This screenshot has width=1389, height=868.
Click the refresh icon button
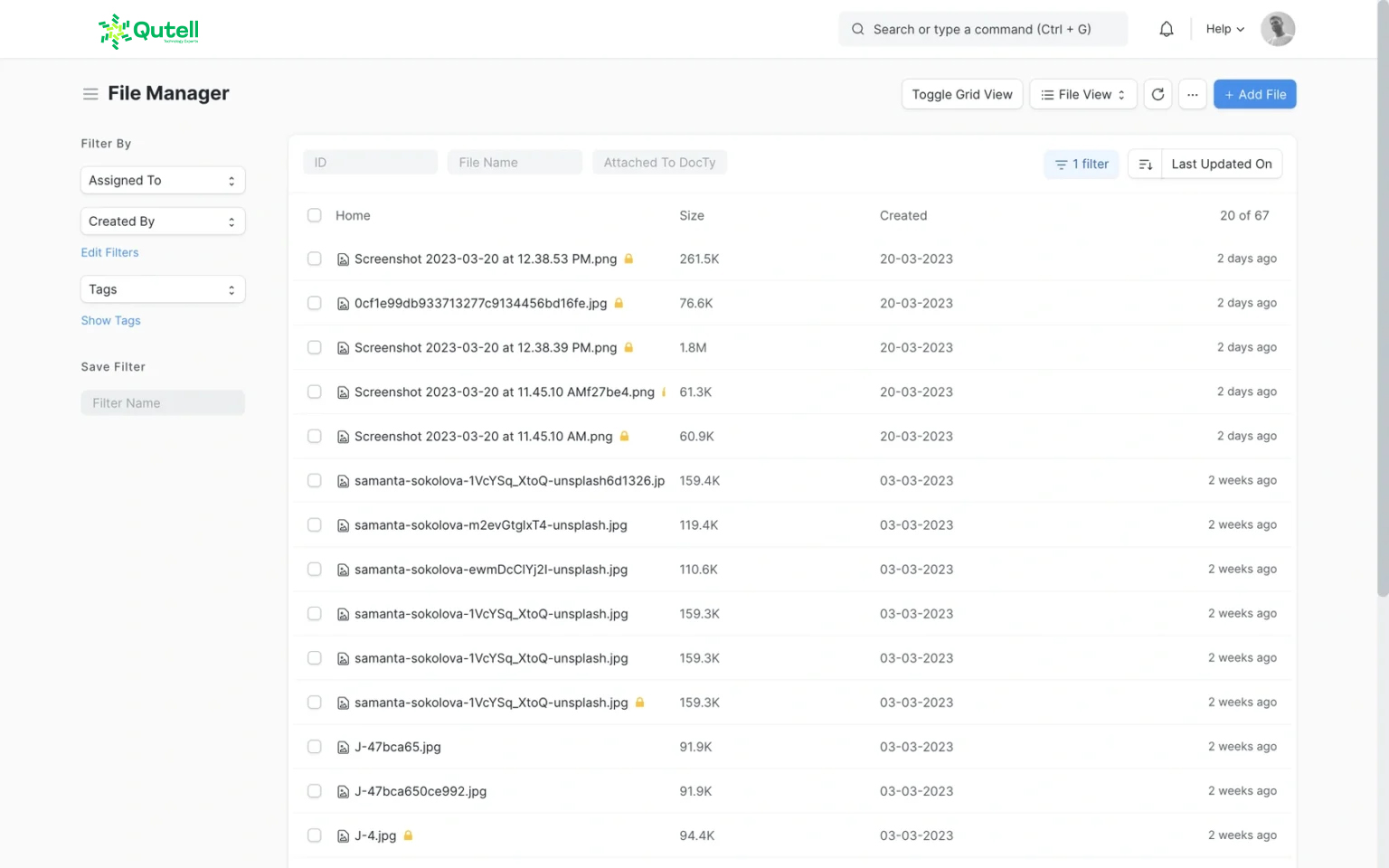(1157, 94)
